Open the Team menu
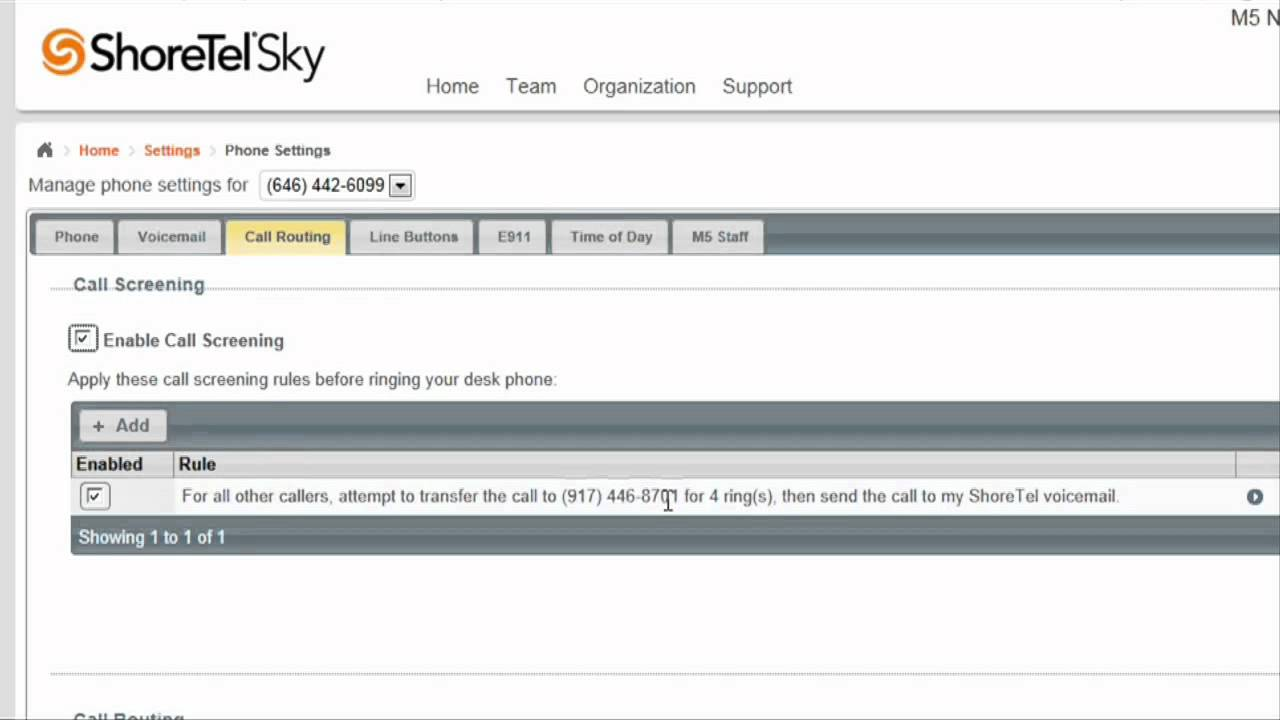 (x=531, y=86)
